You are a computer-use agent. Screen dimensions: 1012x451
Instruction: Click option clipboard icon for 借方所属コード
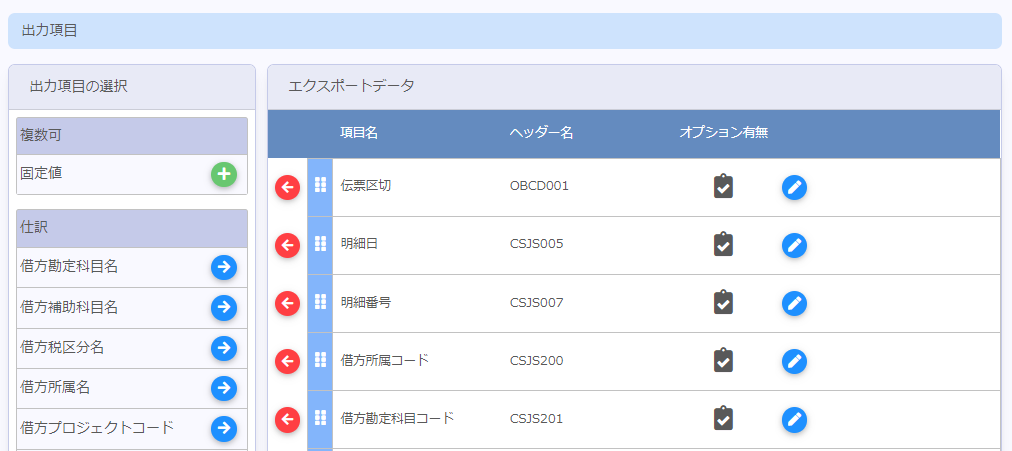coord(724,361)
